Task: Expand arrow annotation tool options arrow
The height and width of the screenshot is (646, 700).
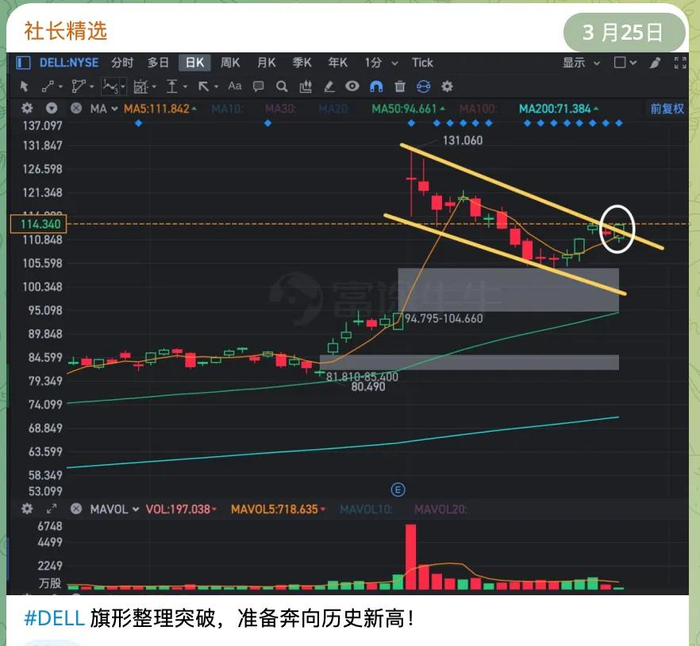Action: coord(216,87)
